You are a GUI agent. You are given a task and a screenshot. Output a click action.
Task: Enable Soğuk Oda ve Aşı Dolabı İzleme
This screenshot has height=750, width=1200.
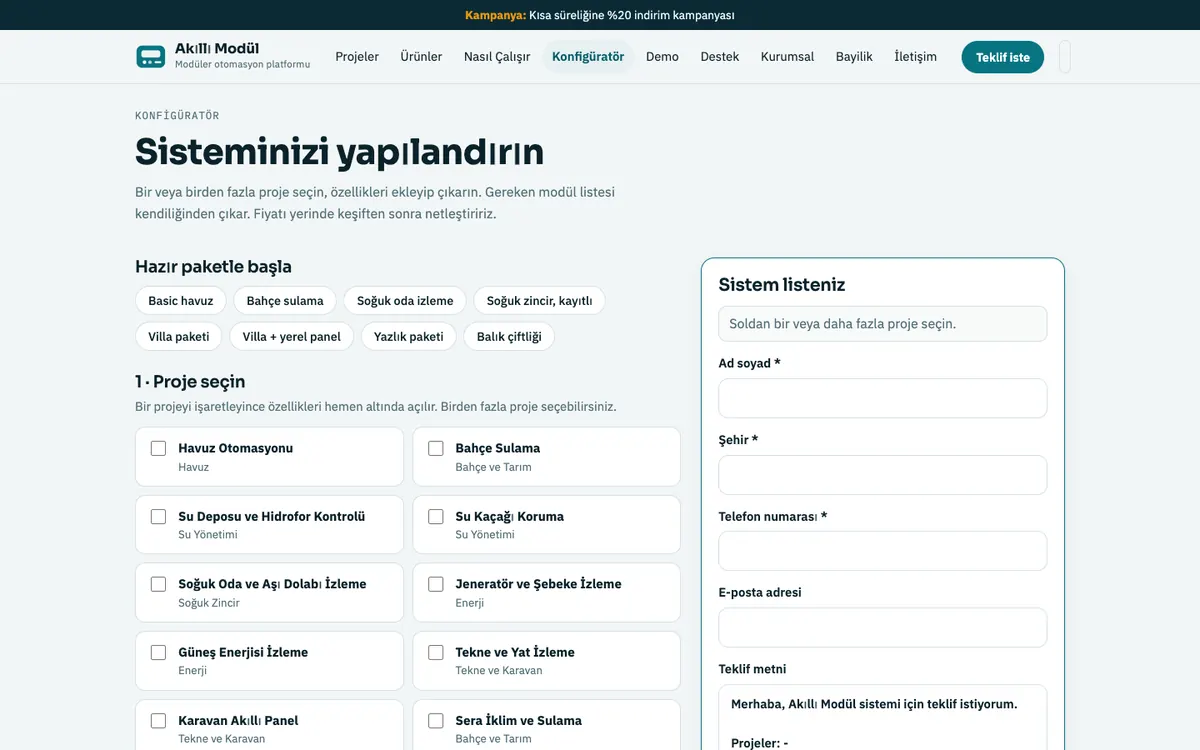158,584
